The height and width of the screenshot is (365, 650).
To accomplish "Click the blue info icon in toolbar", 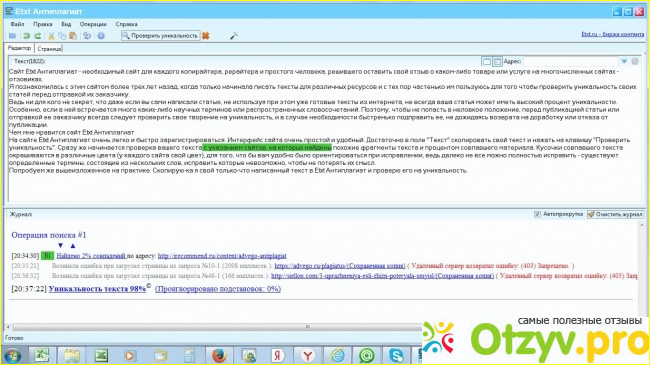I will pyautogui.click(x=101, y=36).
